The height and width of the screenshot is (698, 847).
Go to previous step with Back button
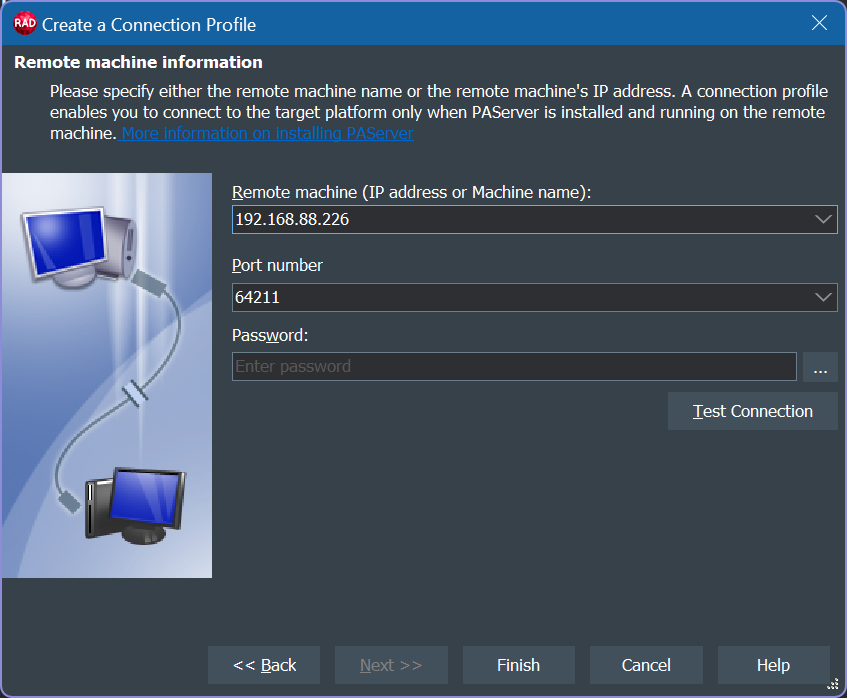click(x=264, y=665)
